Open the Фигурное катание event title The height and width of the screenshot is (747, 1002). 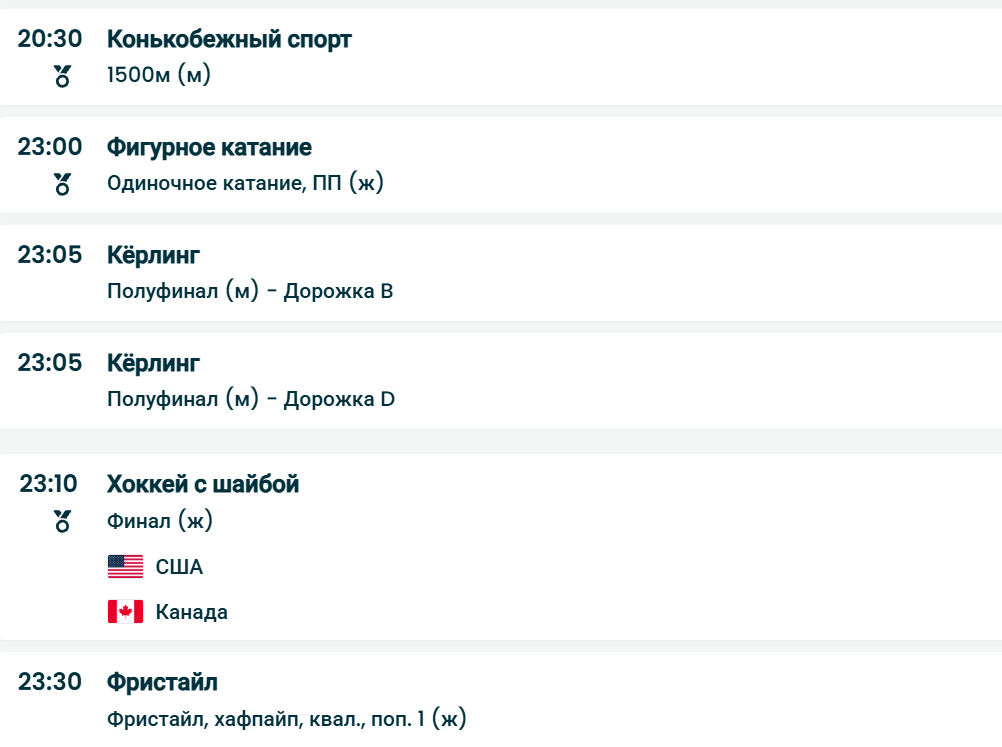point(209,147)
